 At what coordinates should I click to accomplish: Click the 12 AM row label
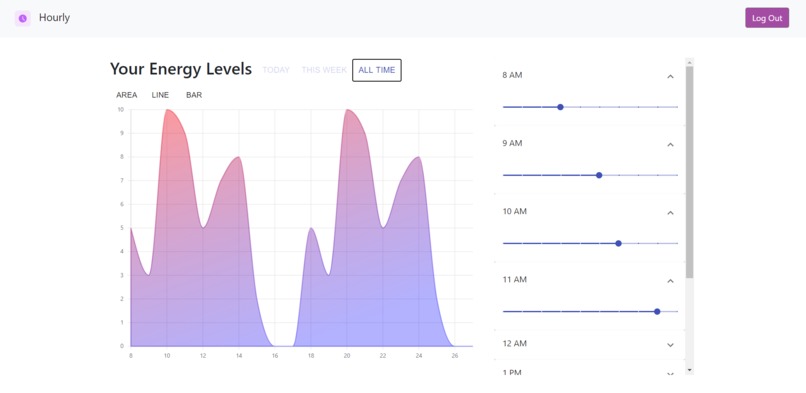coord(515,343)
